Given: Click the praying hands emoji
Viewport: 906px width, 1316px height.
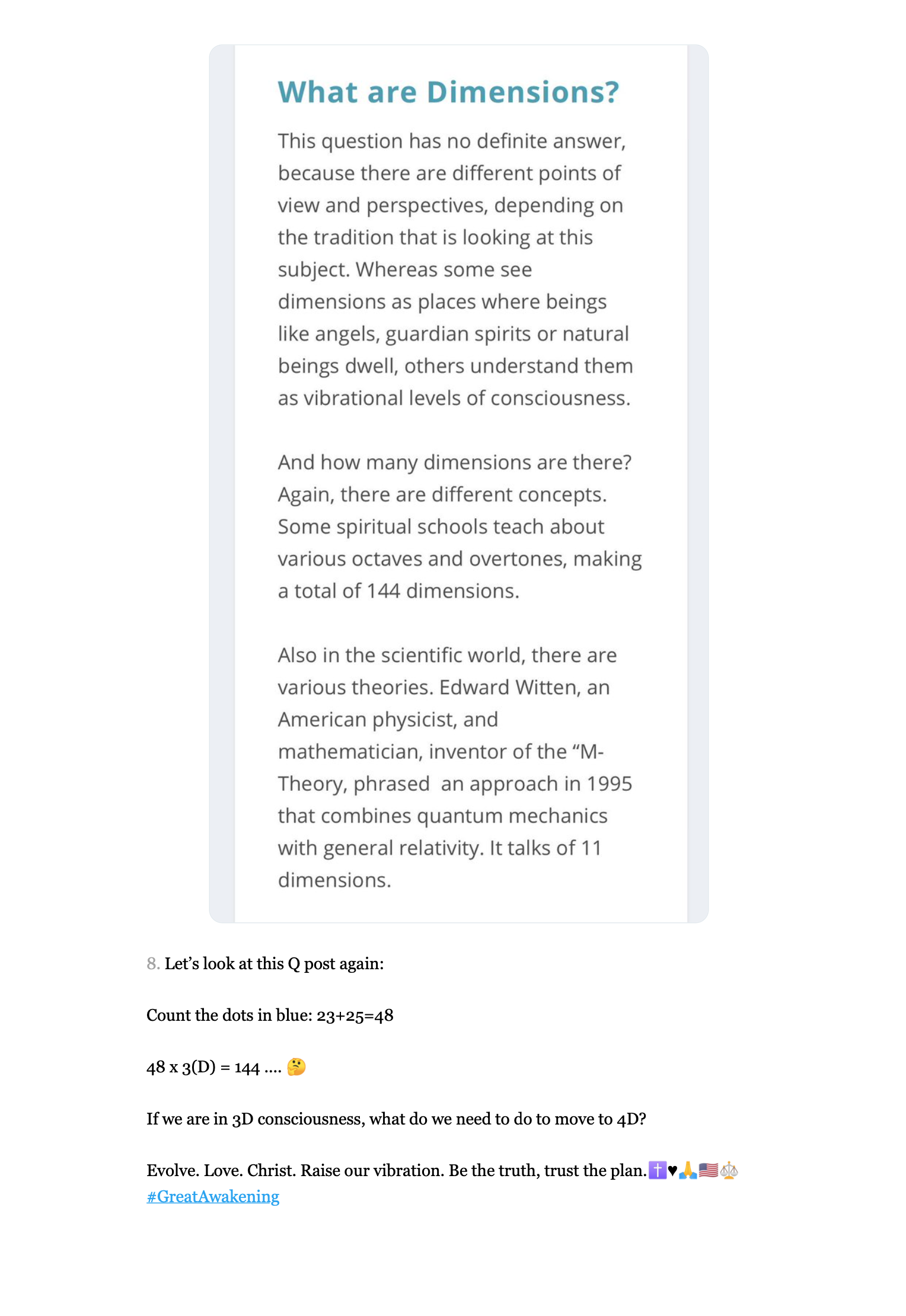Looking at the screenshot, I should click(x=688, y=1170).
